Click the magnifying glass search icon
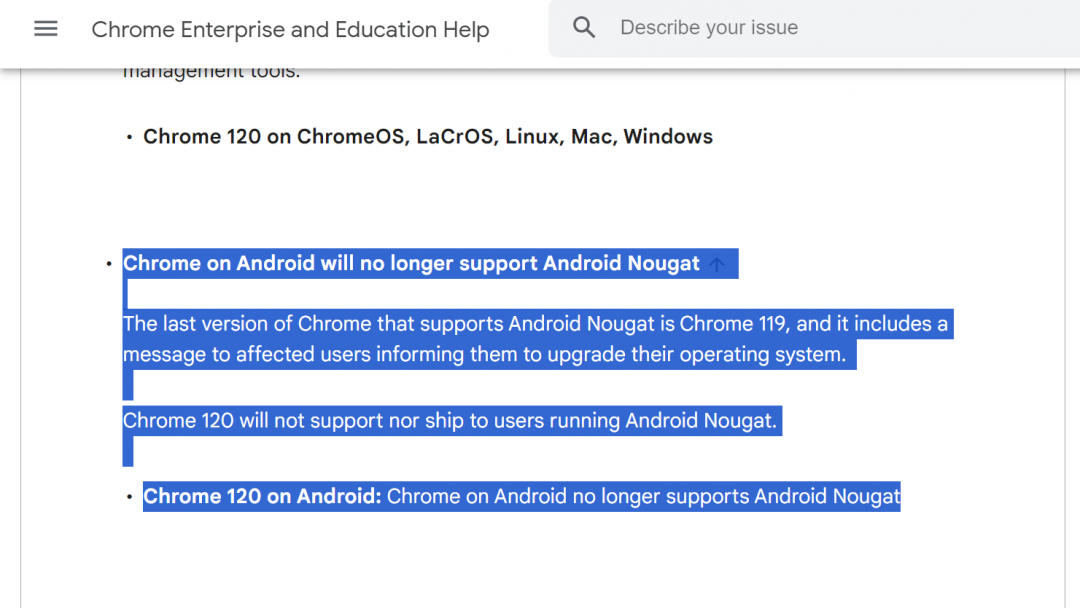The height and width of the screenshot is (608, 1080). 584,28
